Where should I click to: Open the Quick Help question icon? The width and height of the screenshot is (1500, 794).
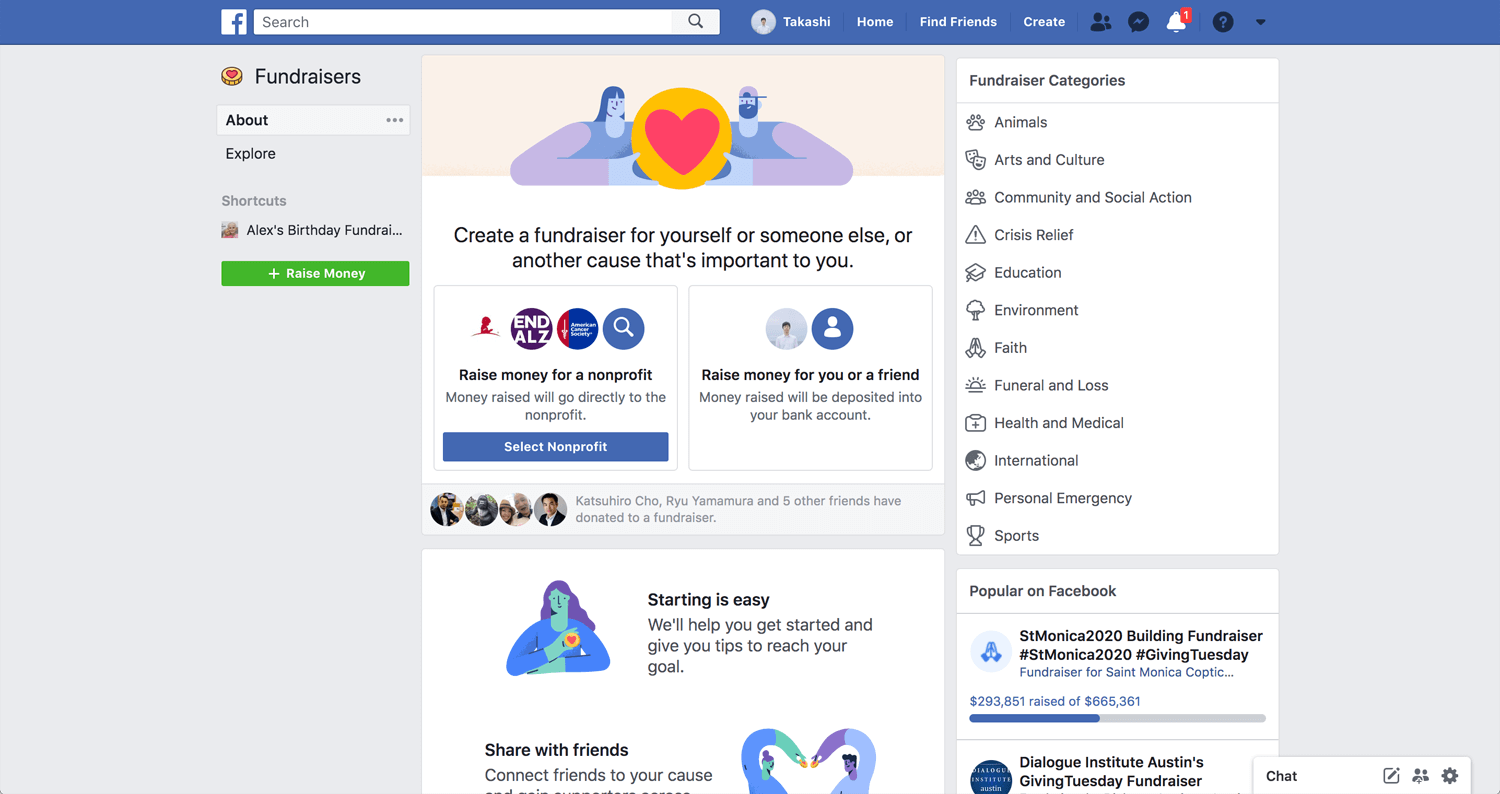pyautogui.click(x=1223, y=22)
